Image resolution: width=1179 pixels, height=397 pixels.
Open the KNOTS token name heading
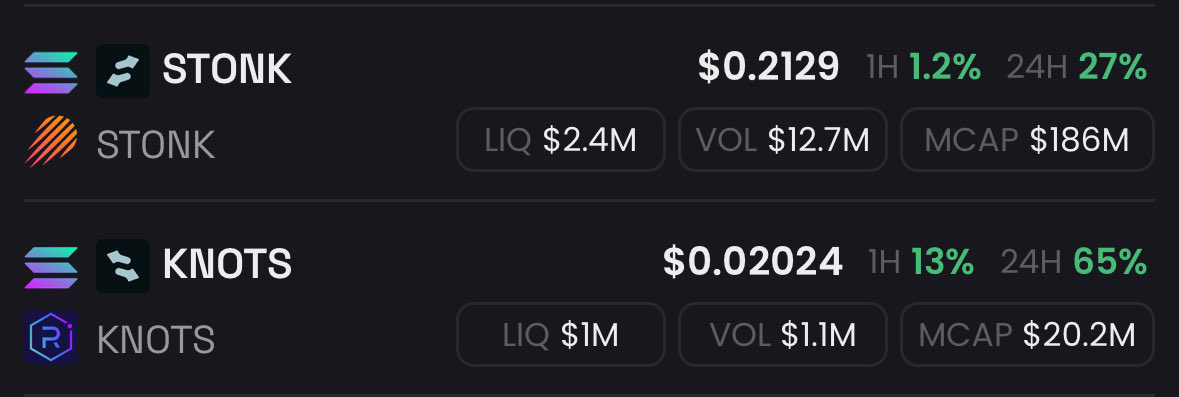227,264
